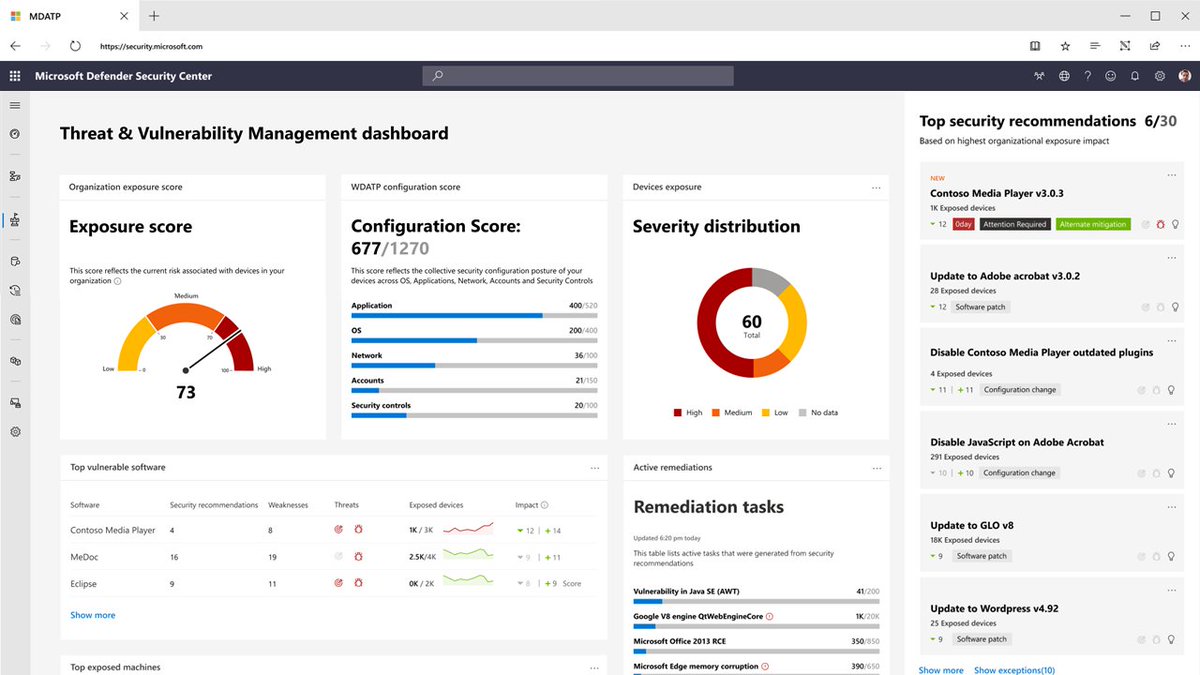Click warning icon next to Google V8 engine task

coord(769,617)
